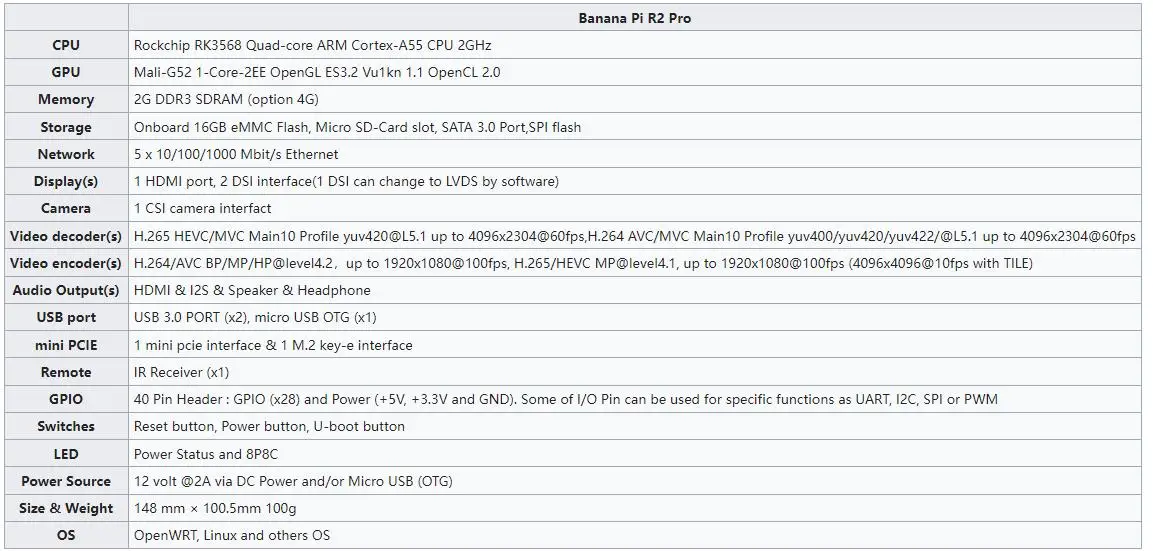Image resolution: width=1153 pixels, height=551 pixels.
Task: Click the 'USB port' row label
Action: (66, 317)
